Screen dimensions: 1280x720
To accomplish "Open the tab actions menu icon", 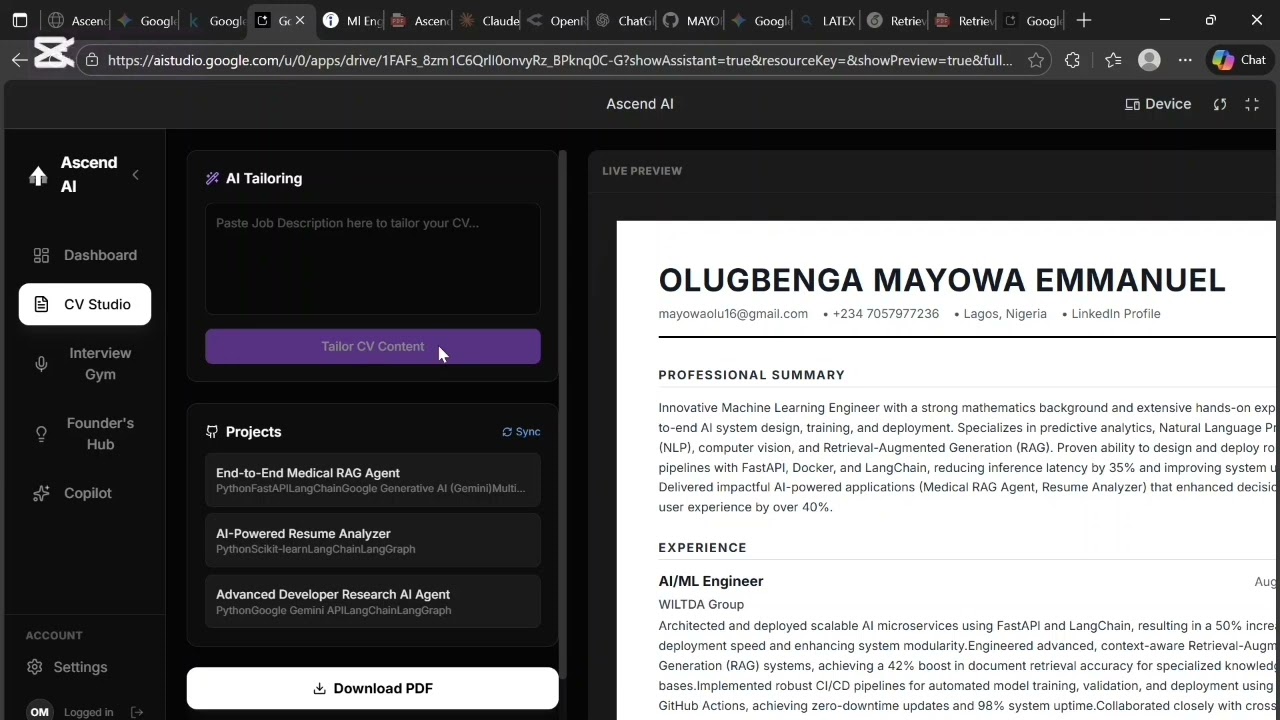I will [x=20, y=20].
